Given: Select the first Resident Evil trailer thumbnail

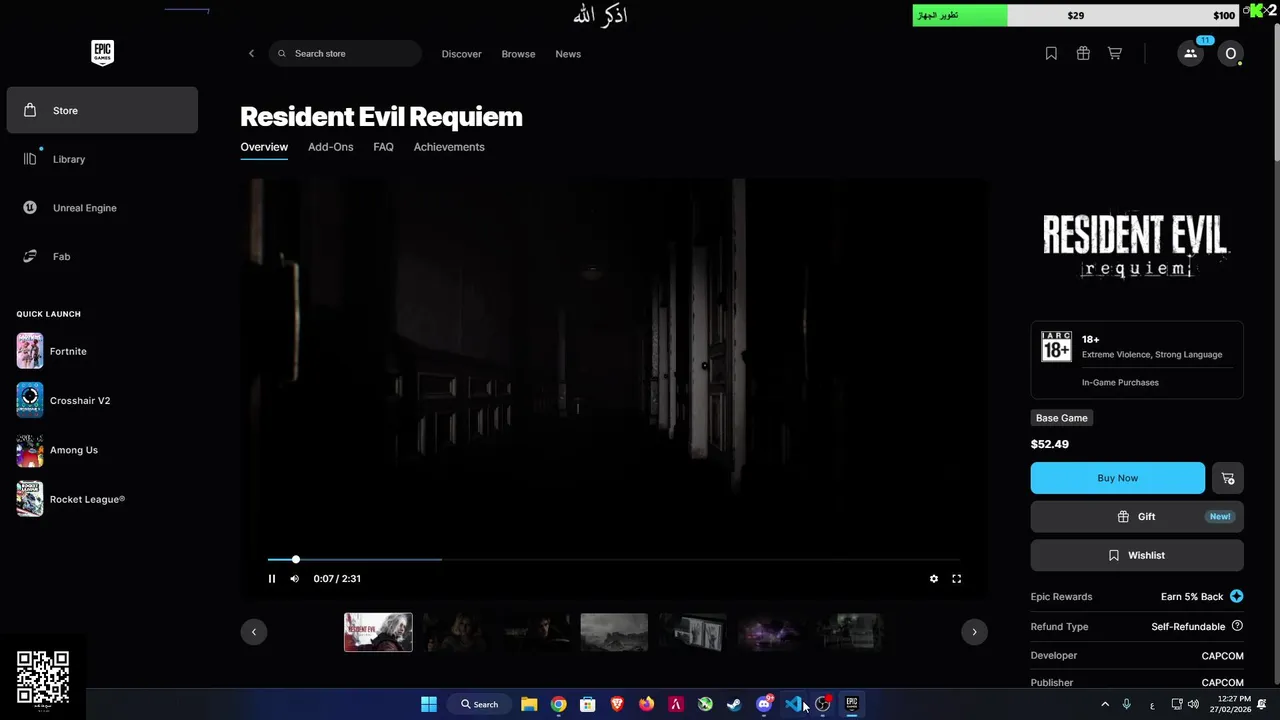Looking at the screenshot, I should coord(378,632).
